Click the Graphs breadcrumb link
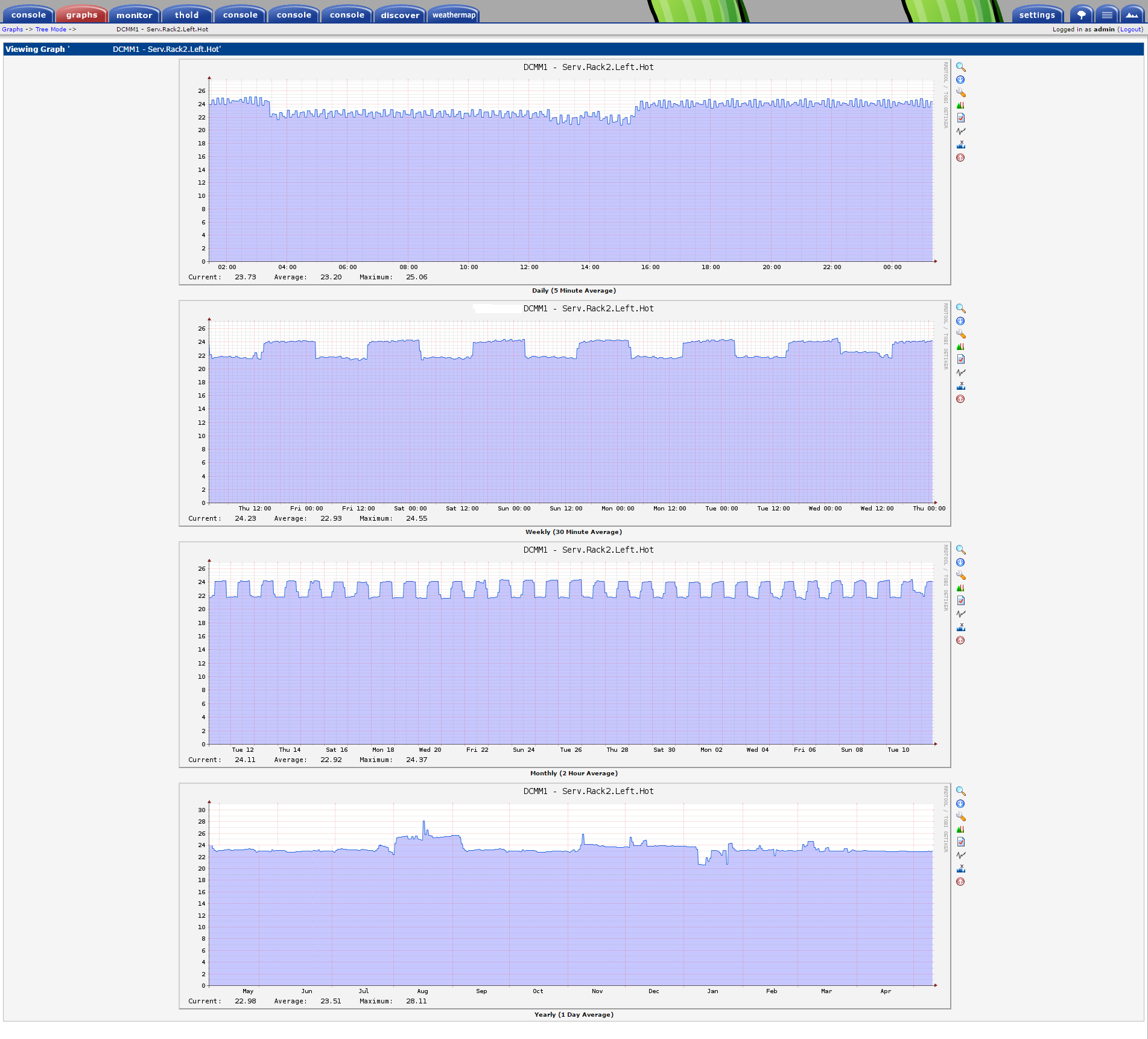This screenshot has width=1148, height=1039. (12, 30)
